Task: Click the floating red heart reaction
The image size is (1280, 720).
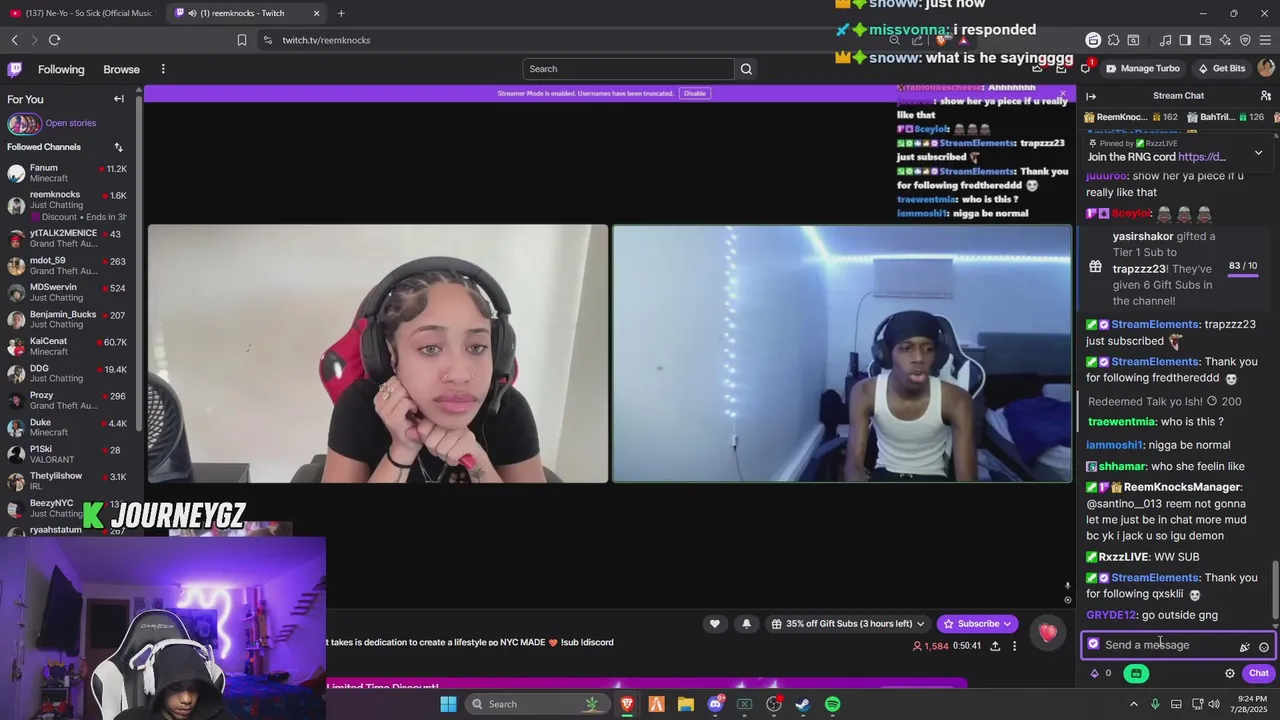Action: coord(1047,632)
